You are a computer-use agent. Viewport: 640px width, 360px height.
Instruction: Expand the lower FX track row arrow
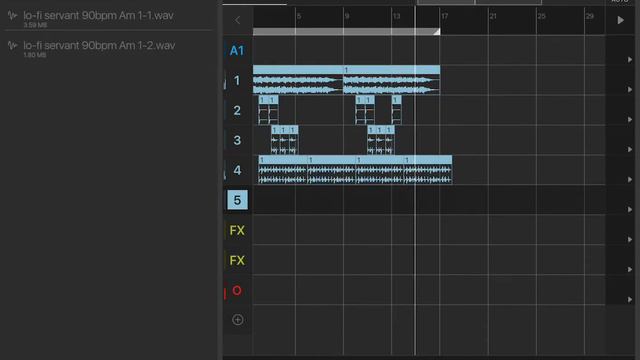click(630, 269)
